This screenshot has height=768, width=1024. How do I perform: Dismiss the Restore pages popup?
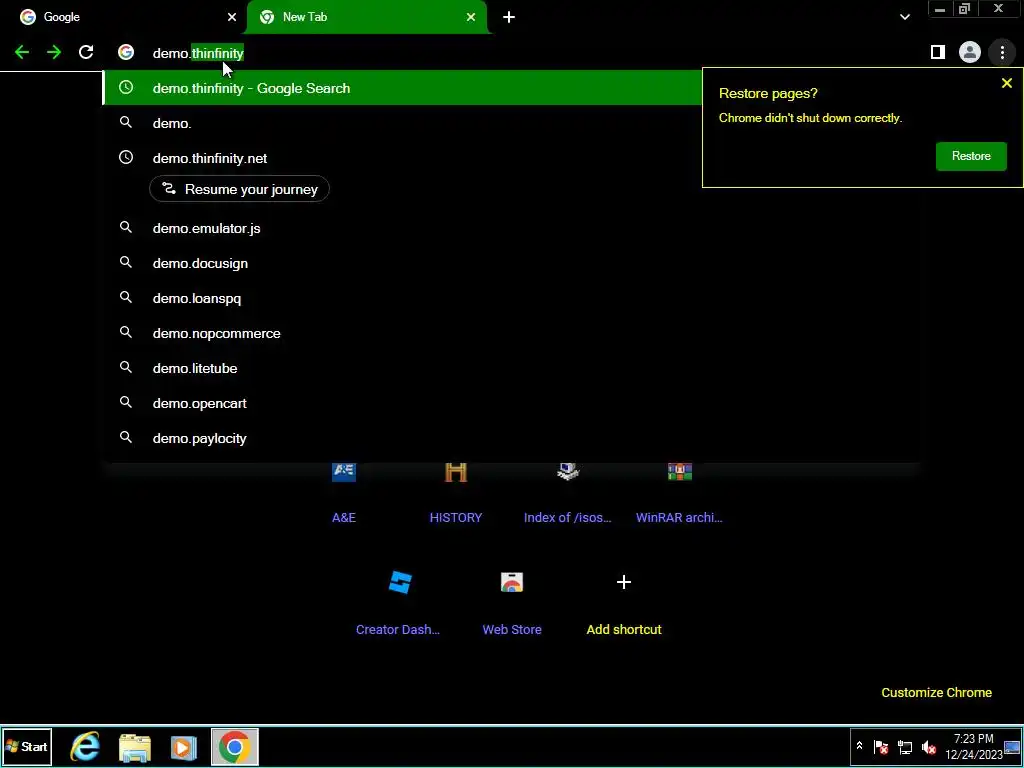coord(1006,83)
